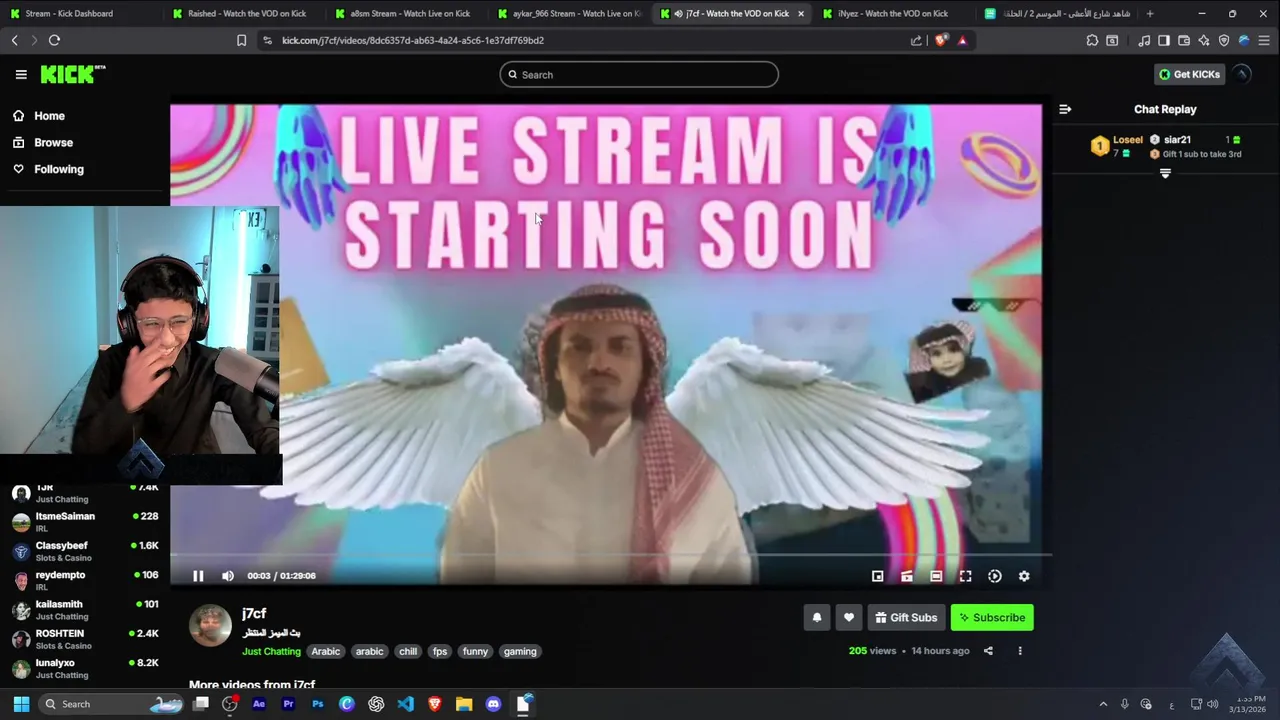Mute the video volume icon
This screenshot has width=1280, height=720.
point(228,576)
